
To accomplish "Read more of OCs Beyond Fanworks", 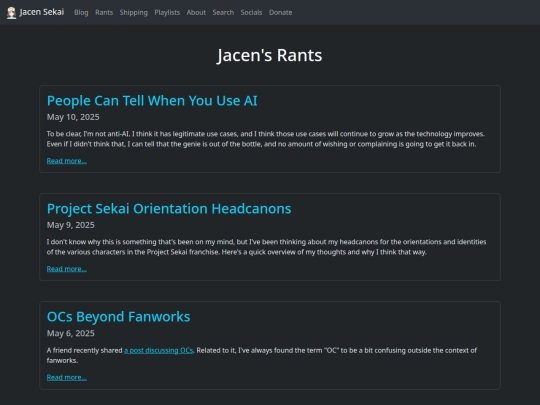I will [66, 377].
